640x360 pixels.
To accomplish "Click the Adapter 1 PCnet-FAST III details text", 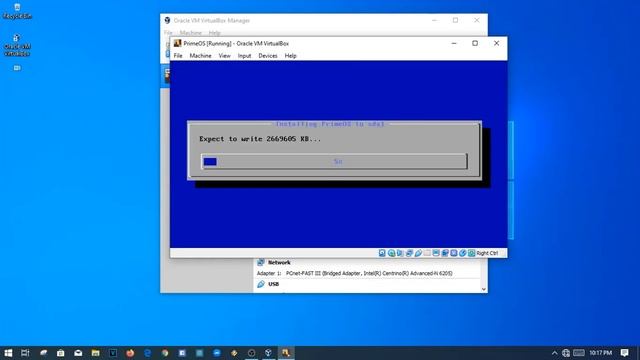I will tap(369, 273).
